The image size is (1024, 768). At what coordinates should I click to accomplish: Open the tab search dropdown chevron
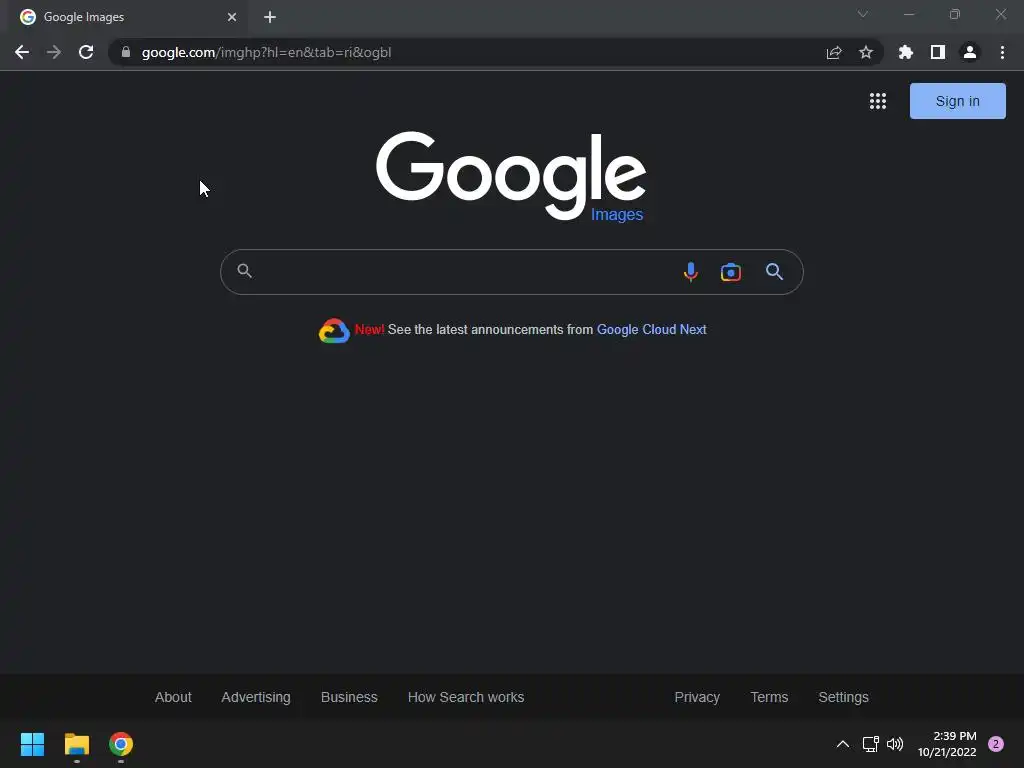[x=863, y=14]
